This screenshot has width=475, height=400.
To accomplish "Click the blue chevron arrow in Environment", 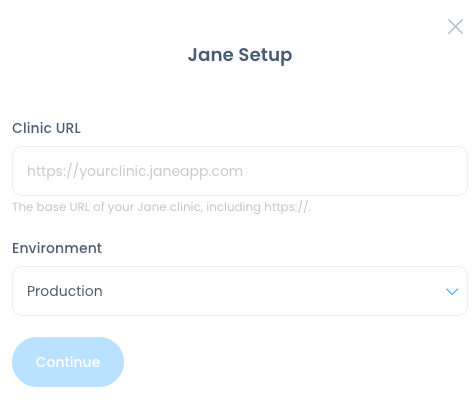I will (x=452, y=292).
